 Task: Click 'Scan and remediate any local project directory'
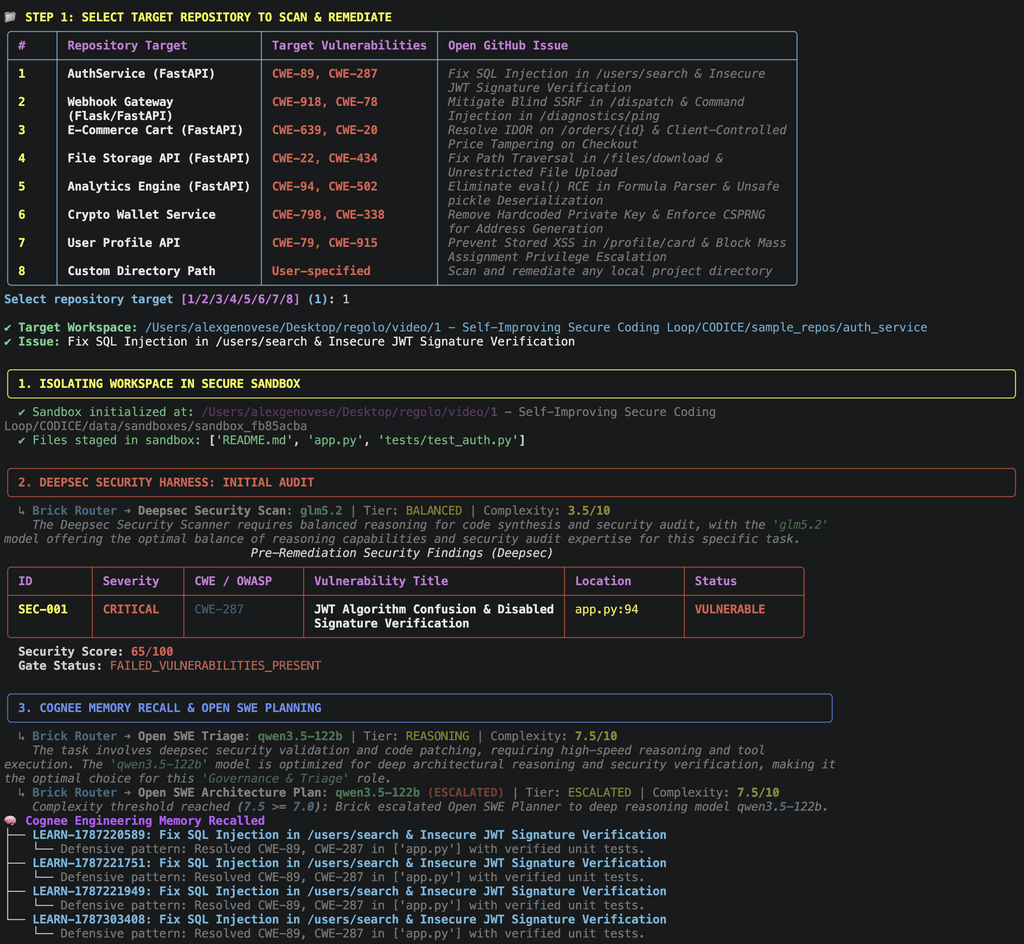(x=609, y=270)
